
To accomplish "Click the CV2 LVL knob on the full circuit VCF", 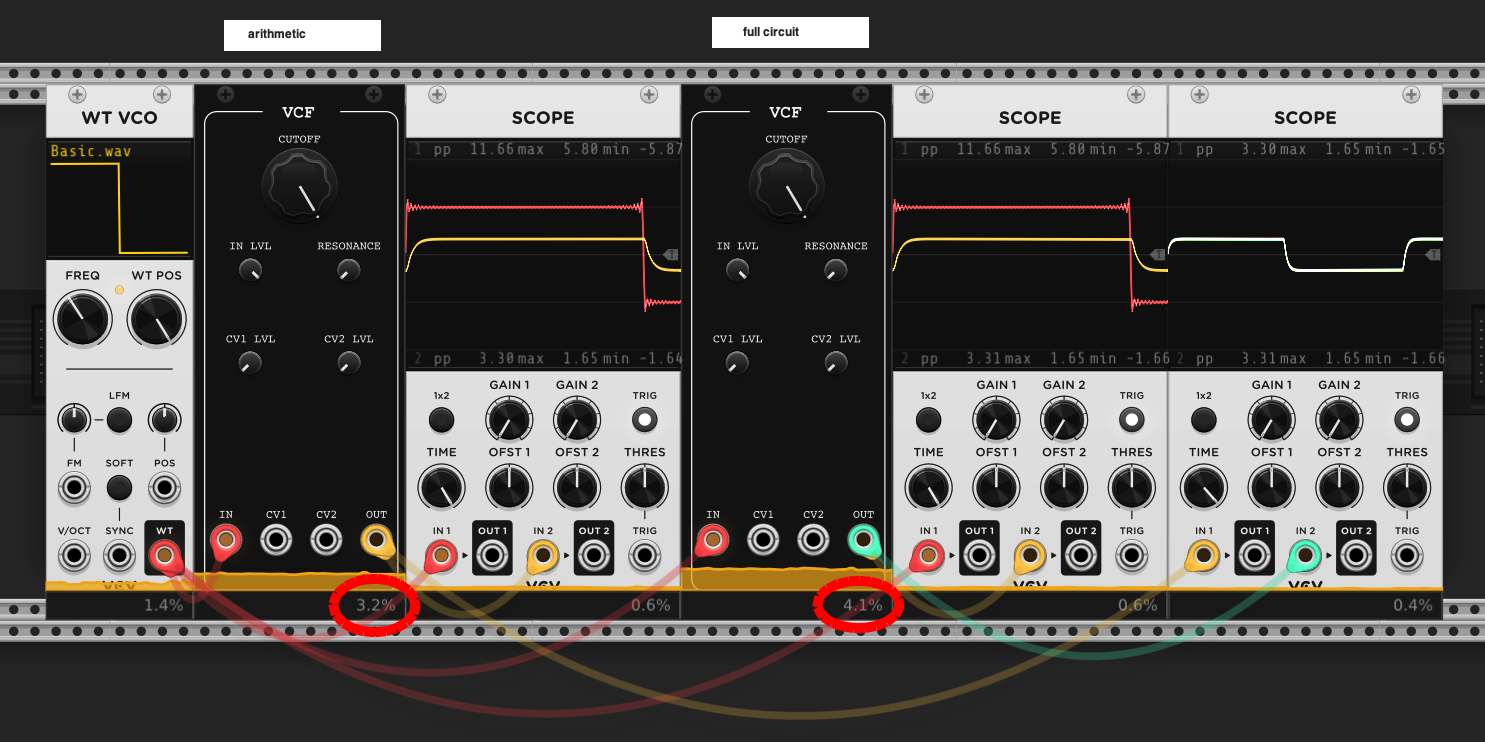I will coord(835,363).
